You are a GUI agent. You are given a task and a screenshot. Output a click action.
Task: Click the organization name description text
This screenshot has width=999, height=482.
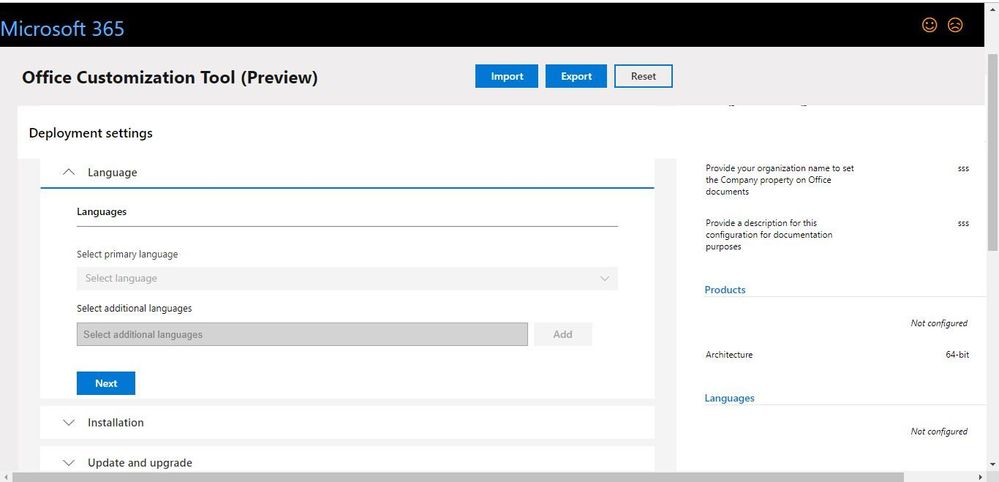click(x=780, y=180)
